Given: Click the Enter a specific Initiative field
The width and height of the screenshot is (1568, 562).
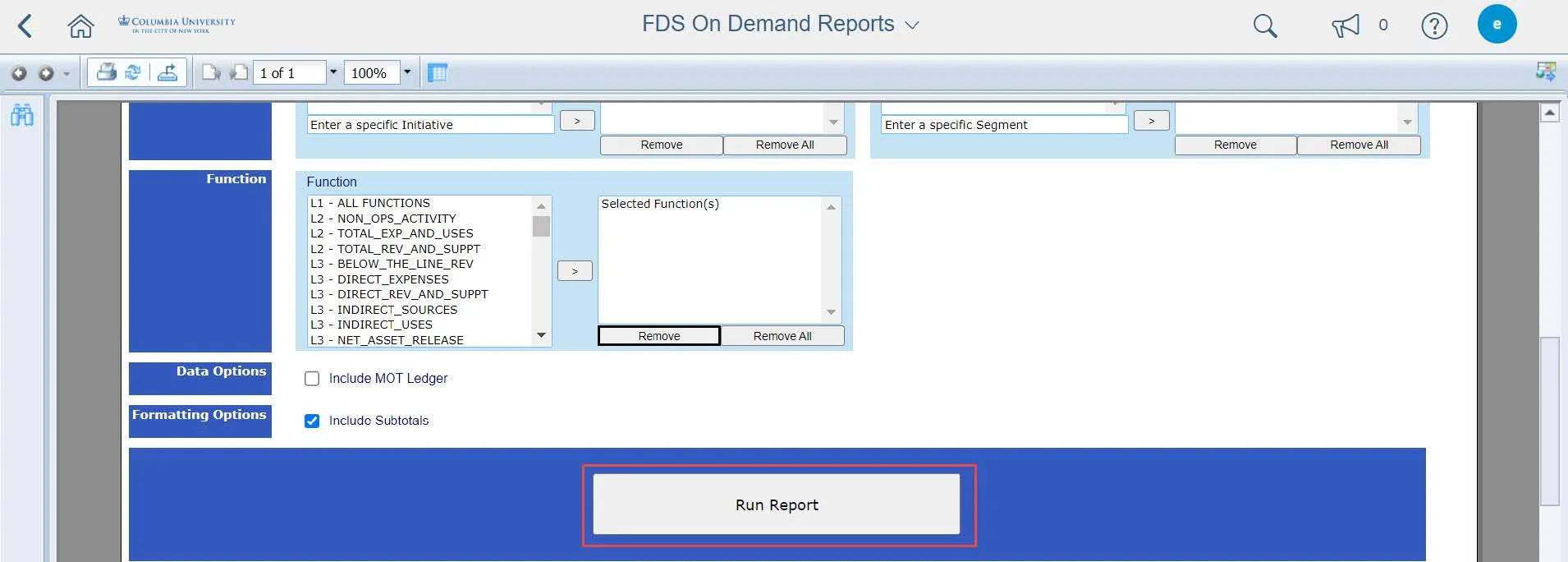Looking at the screenshot, I should pyautogui.click(x=431, y=125).
